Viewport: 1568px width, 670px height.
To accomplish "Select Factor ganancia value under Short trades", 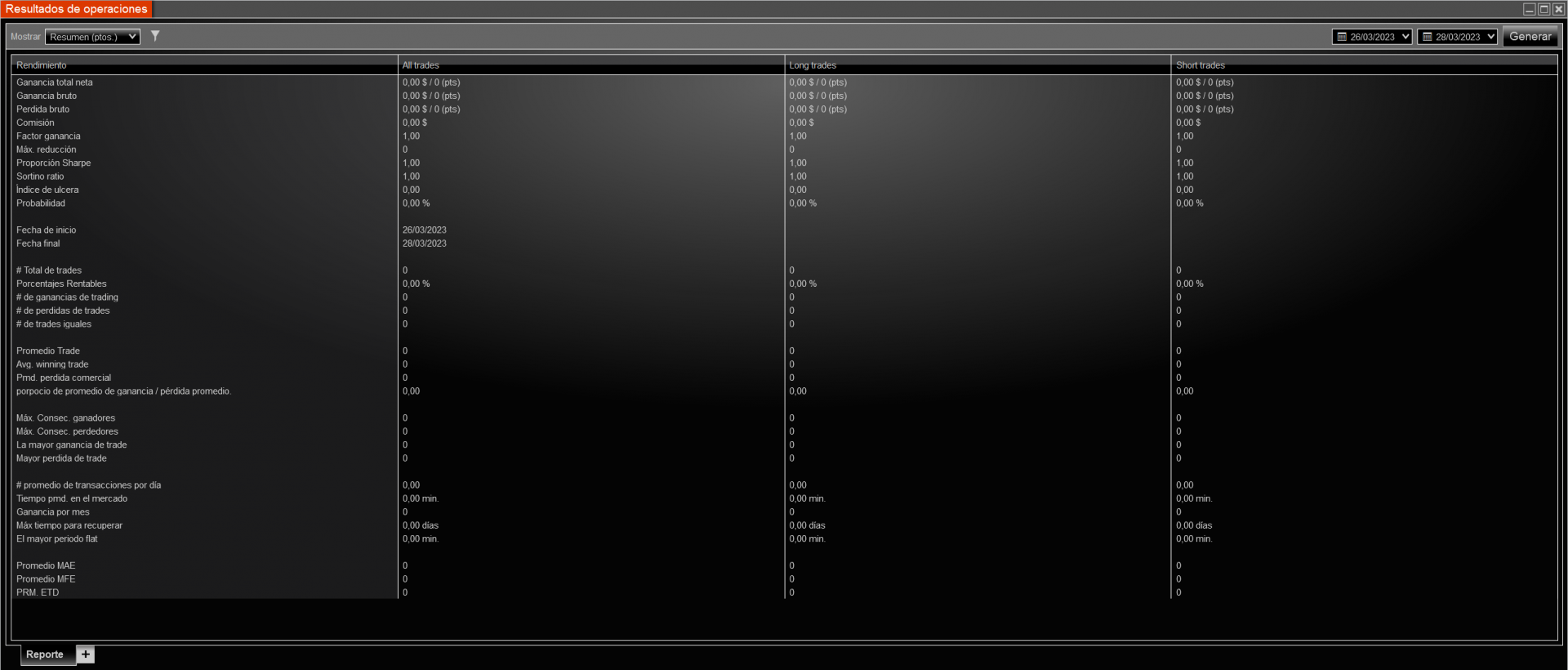I will 1185,136.
